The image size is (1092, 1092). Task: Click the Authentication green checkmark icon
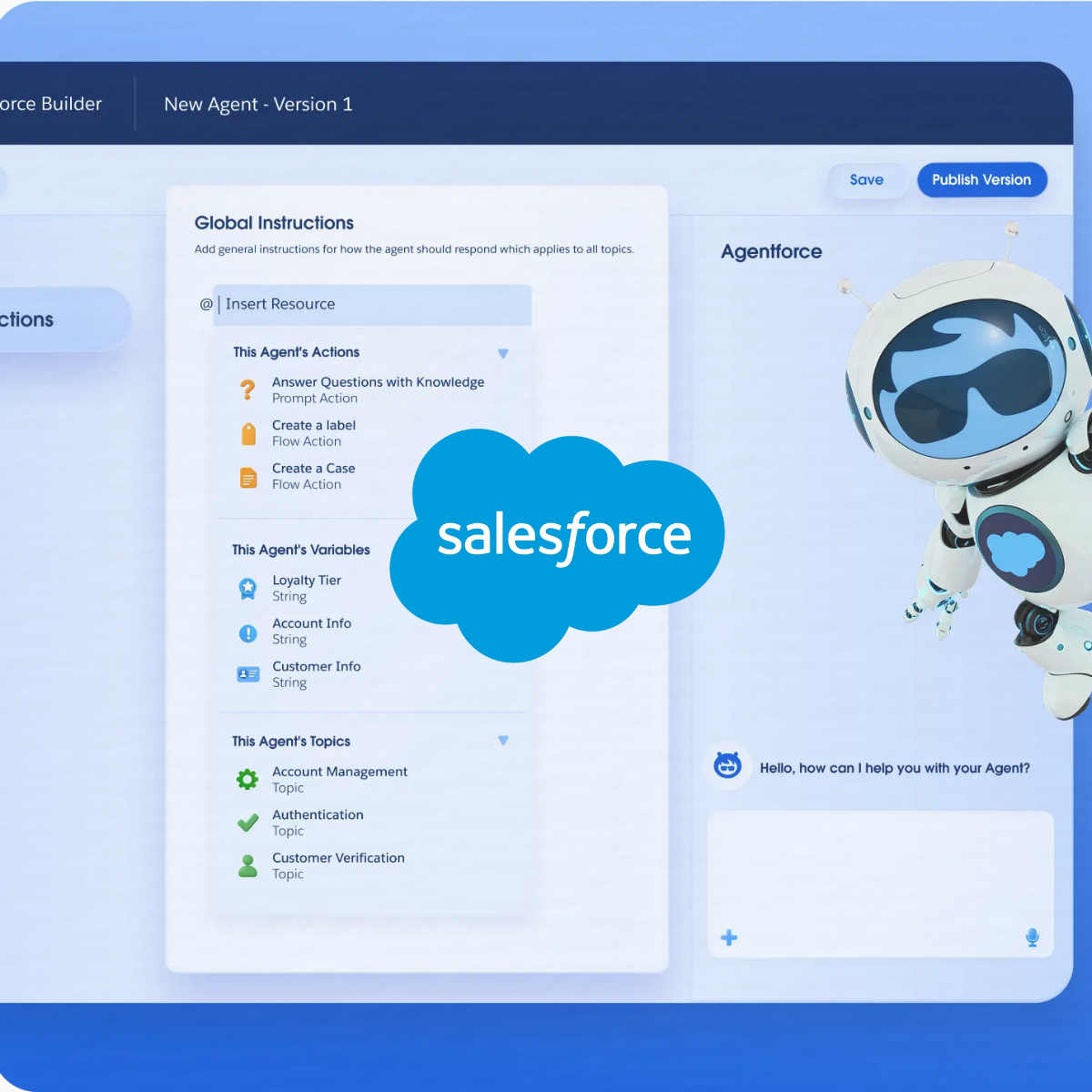(x=248, y=823)
